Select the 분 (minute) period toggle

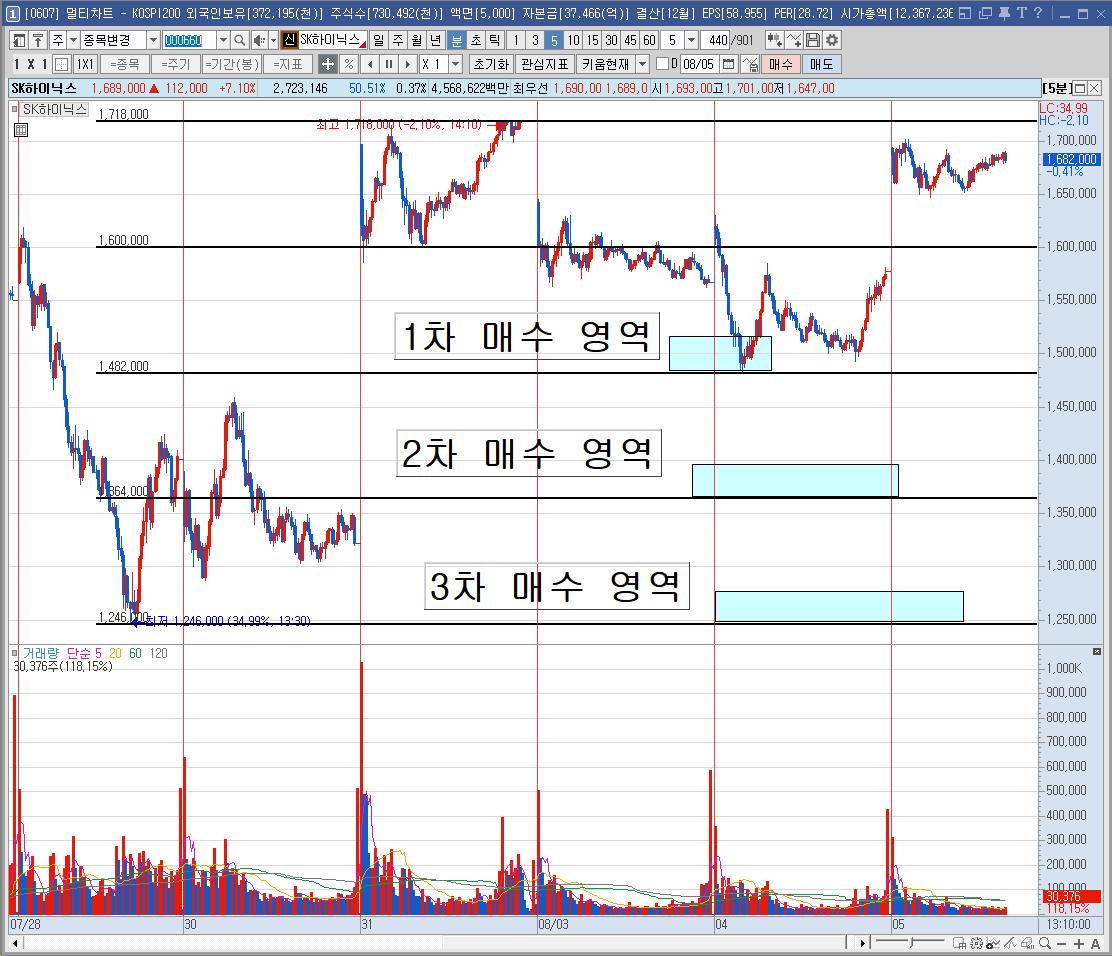pos(457,40)
